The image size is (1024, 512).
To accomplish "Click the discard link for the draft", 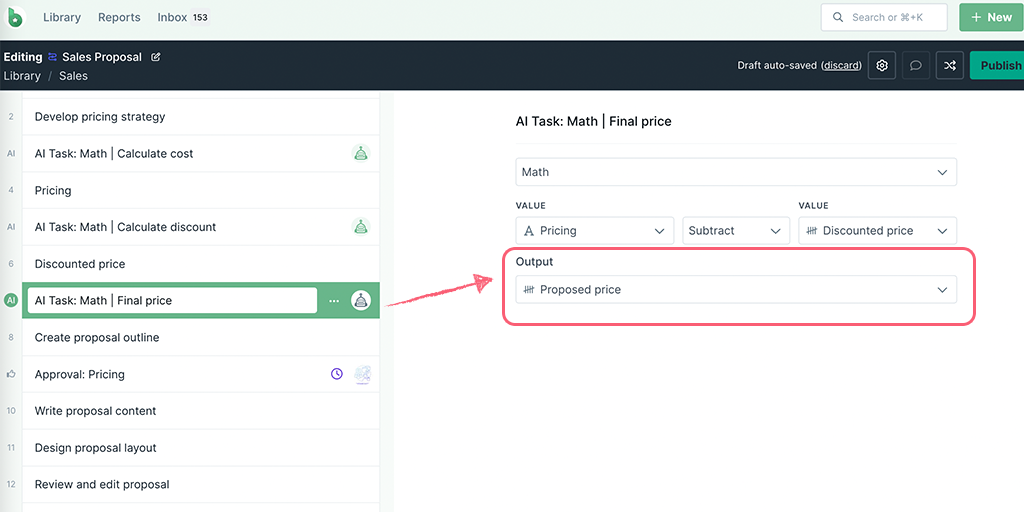I will click(841, 66).
